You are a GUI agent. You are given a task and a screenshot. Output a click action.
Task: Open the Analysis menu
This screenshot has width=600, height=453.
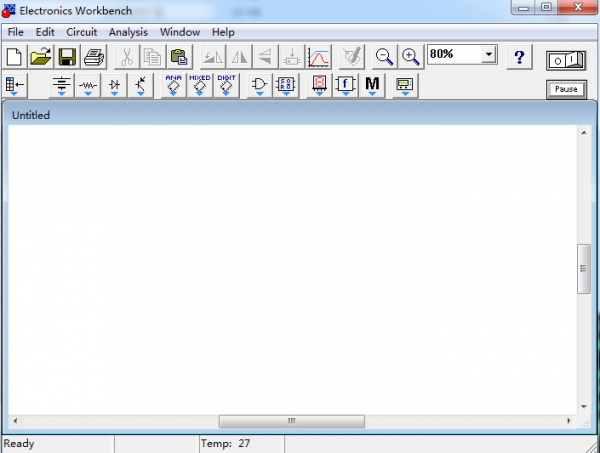click(x=128, y=32)
